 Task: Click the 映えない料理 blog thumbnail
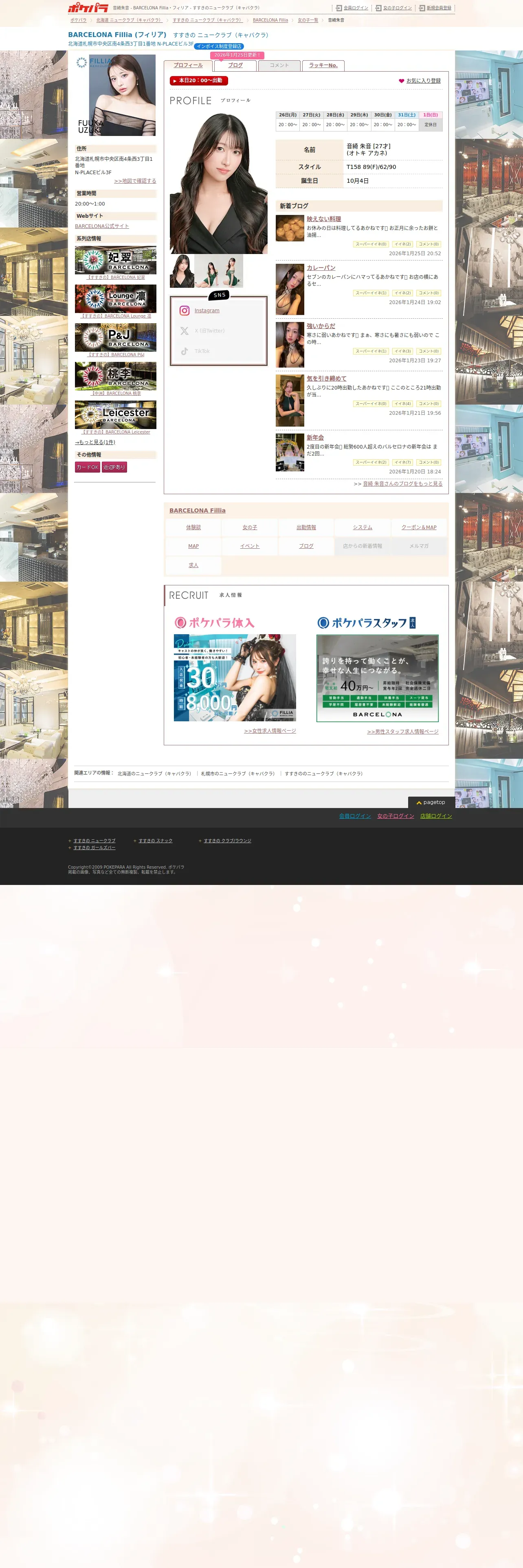[x=290, y=228]
